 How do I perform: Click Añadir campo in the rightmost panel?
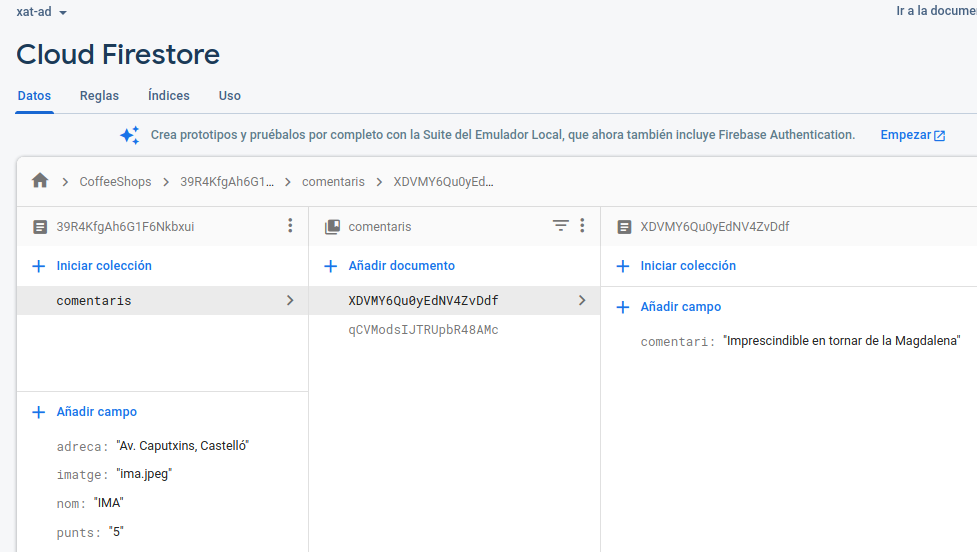(x=680, y=307)
